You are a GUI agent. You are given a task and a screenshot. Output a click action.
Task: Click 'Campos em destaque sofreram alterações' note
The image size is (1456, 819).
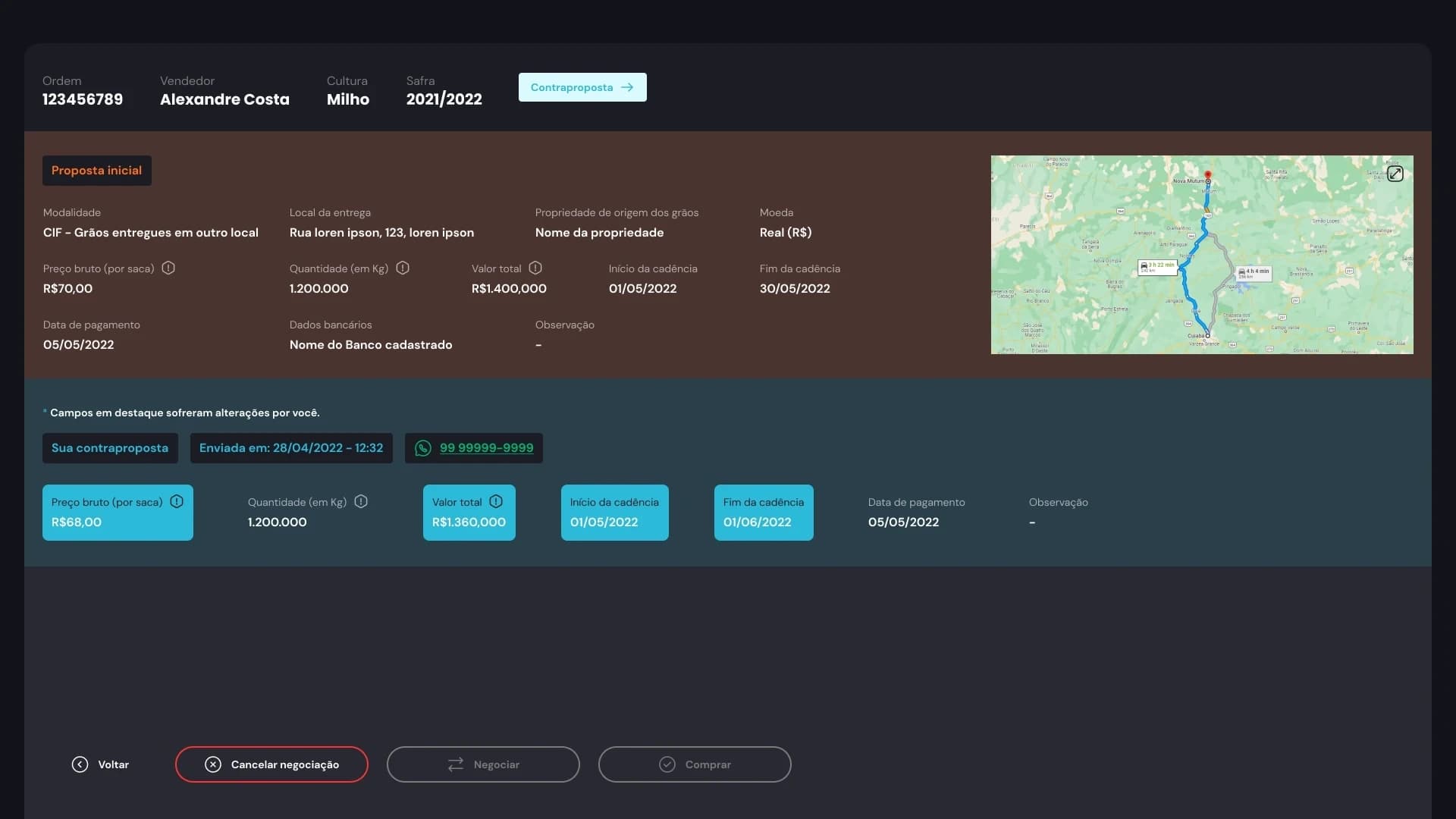click(x=182, y=413)
